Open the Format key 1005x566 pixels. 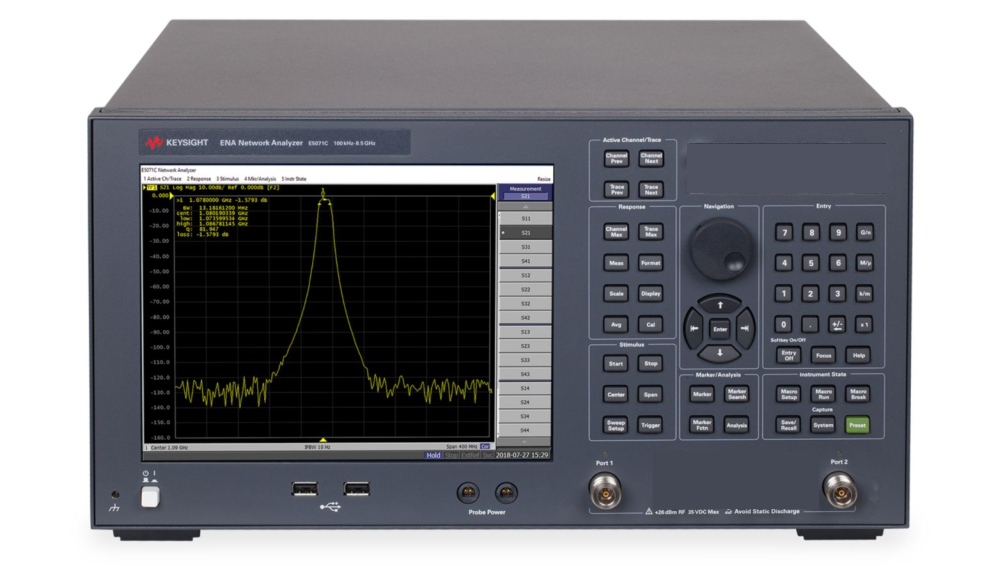(x=651, y=263)
